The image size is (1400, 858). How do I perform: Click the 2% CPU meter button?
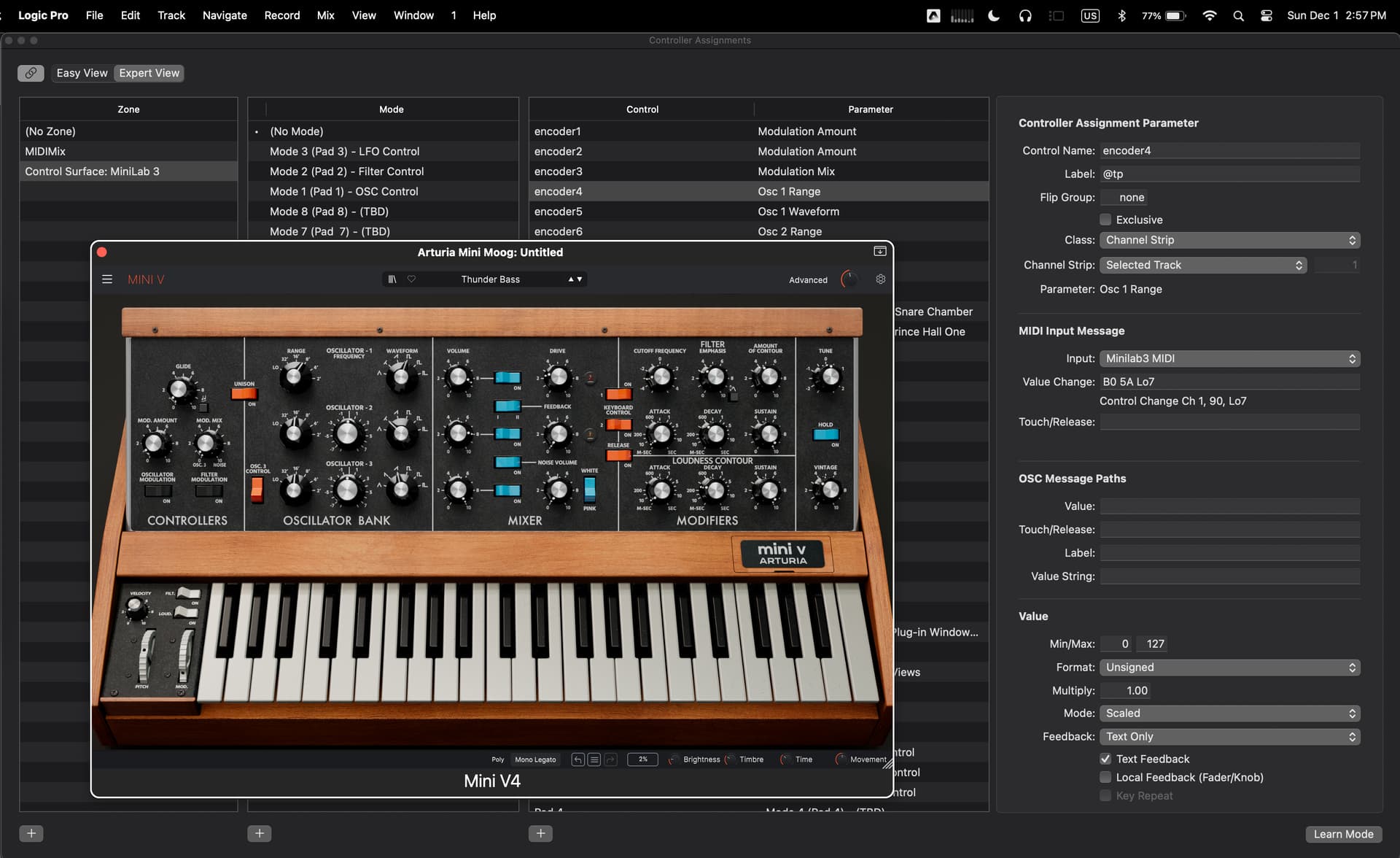click(x=642, y=760)
